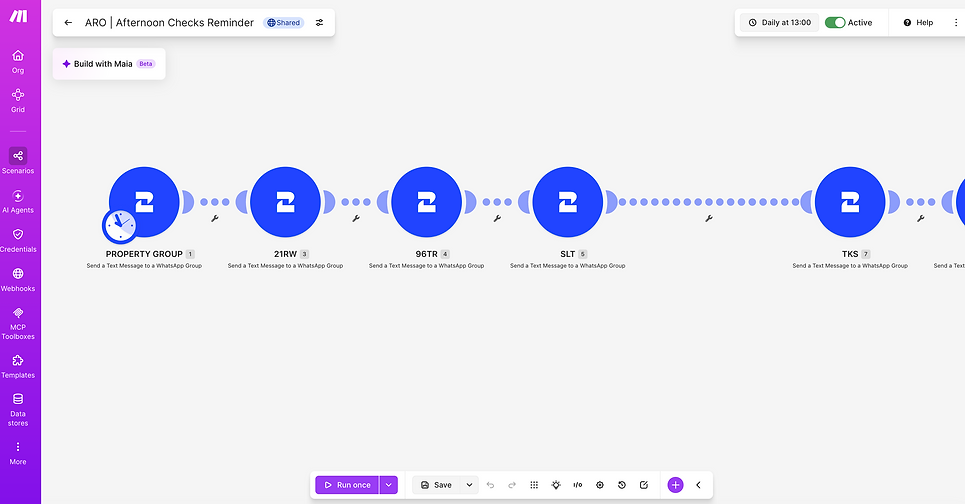Click the 21RW module label
Image resolution: width=965 pixels, height=504 pixels.
[286, 254]
